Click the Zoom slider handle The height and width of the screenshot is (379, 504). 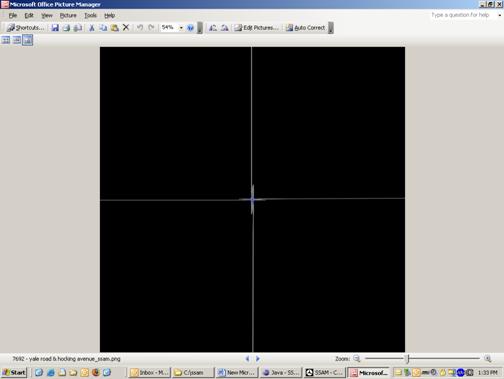click(407, 359)
